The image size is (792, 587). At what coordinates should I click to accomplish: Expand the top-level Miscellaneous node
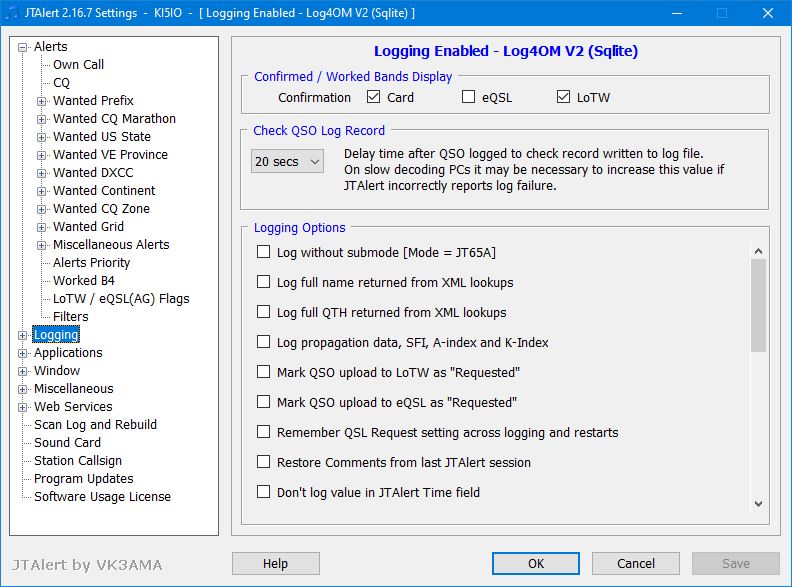tap(22, 389)
